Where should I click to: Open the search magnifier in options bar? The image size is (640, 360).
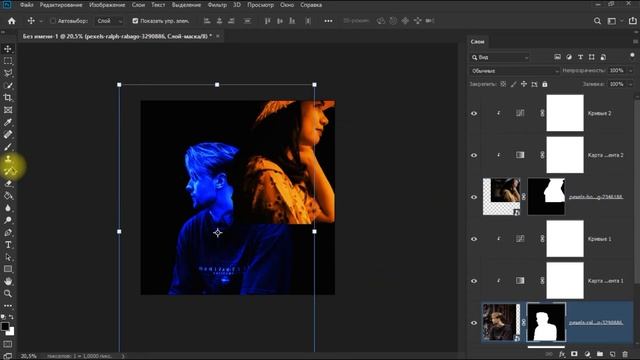point(597,21)
